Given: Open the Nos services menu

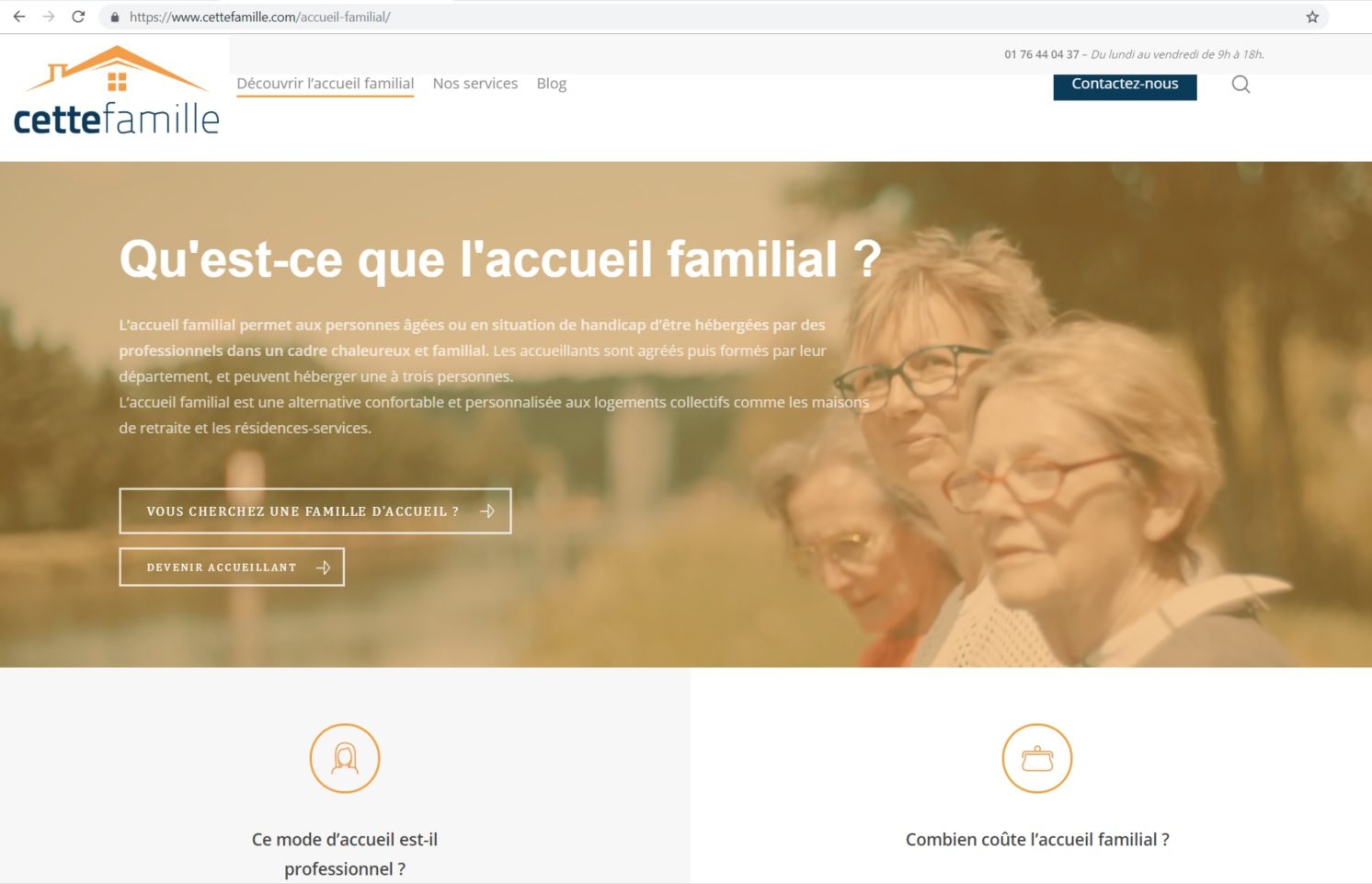Looking at the screenshot, I should click(475, 84).
